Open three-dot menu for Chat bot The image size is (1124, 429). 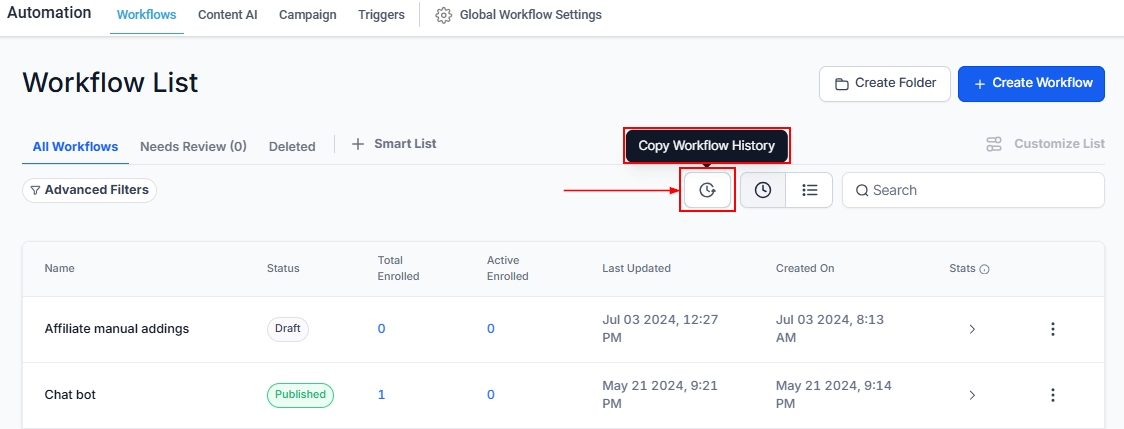pyautogui.click(x=1052, y=395)
